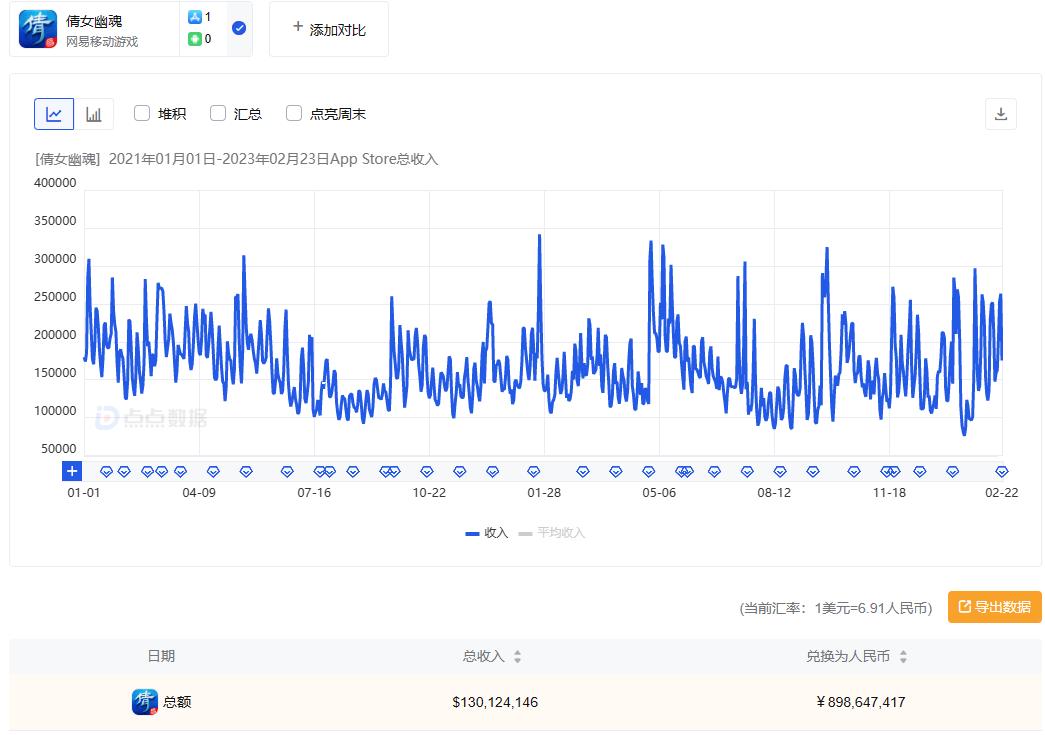1045x735 pixels.
Task: Enable the 汇总 checkbox
Action: click(218, 114)
